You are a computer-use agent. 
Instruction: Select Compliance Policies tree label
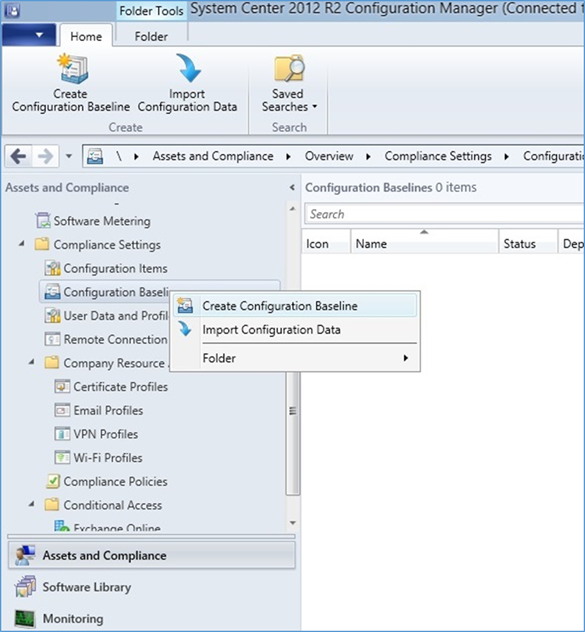coord(115,481)
